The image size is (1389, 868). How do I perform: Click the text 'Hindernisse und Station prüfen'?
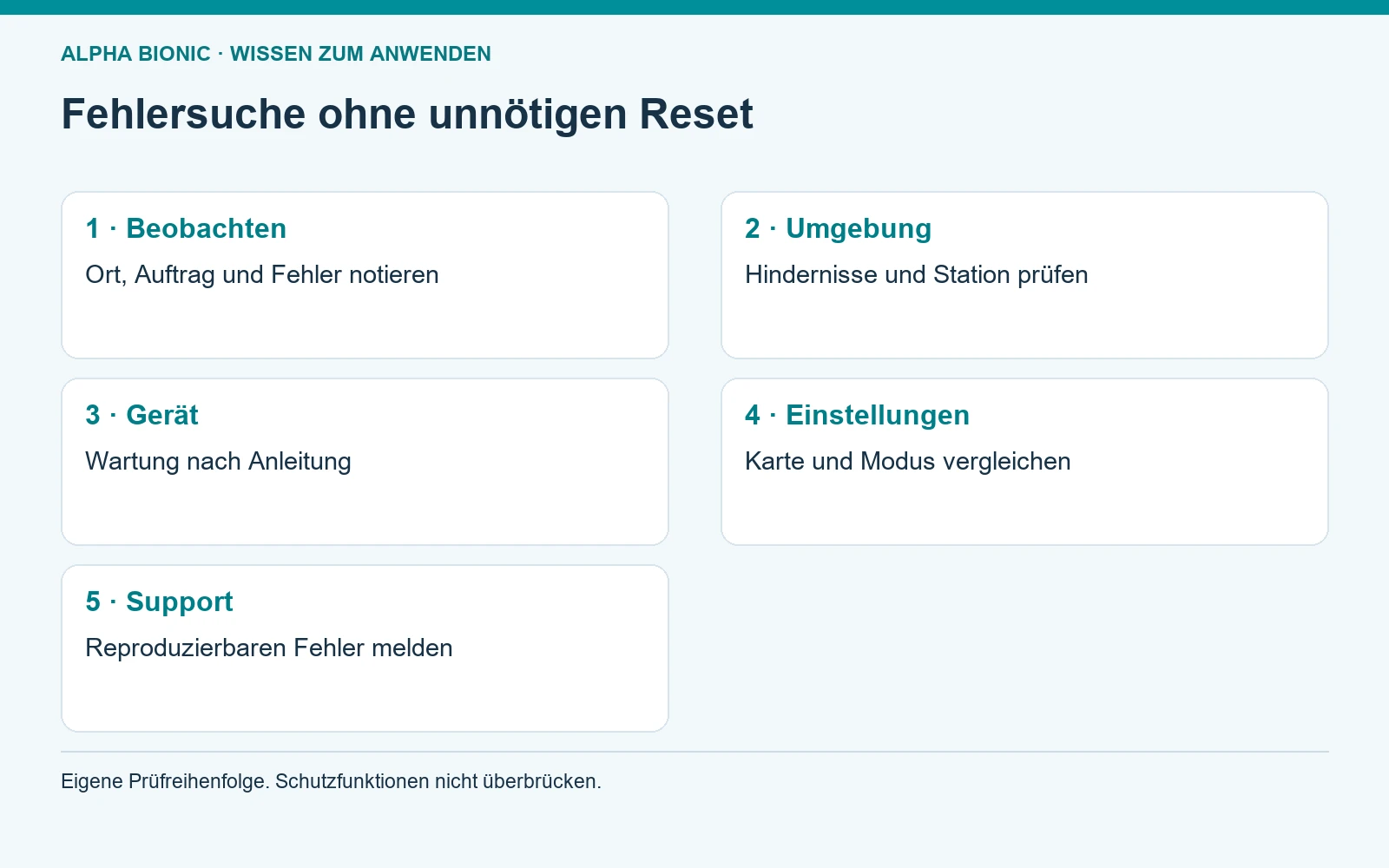coord(916,274)
